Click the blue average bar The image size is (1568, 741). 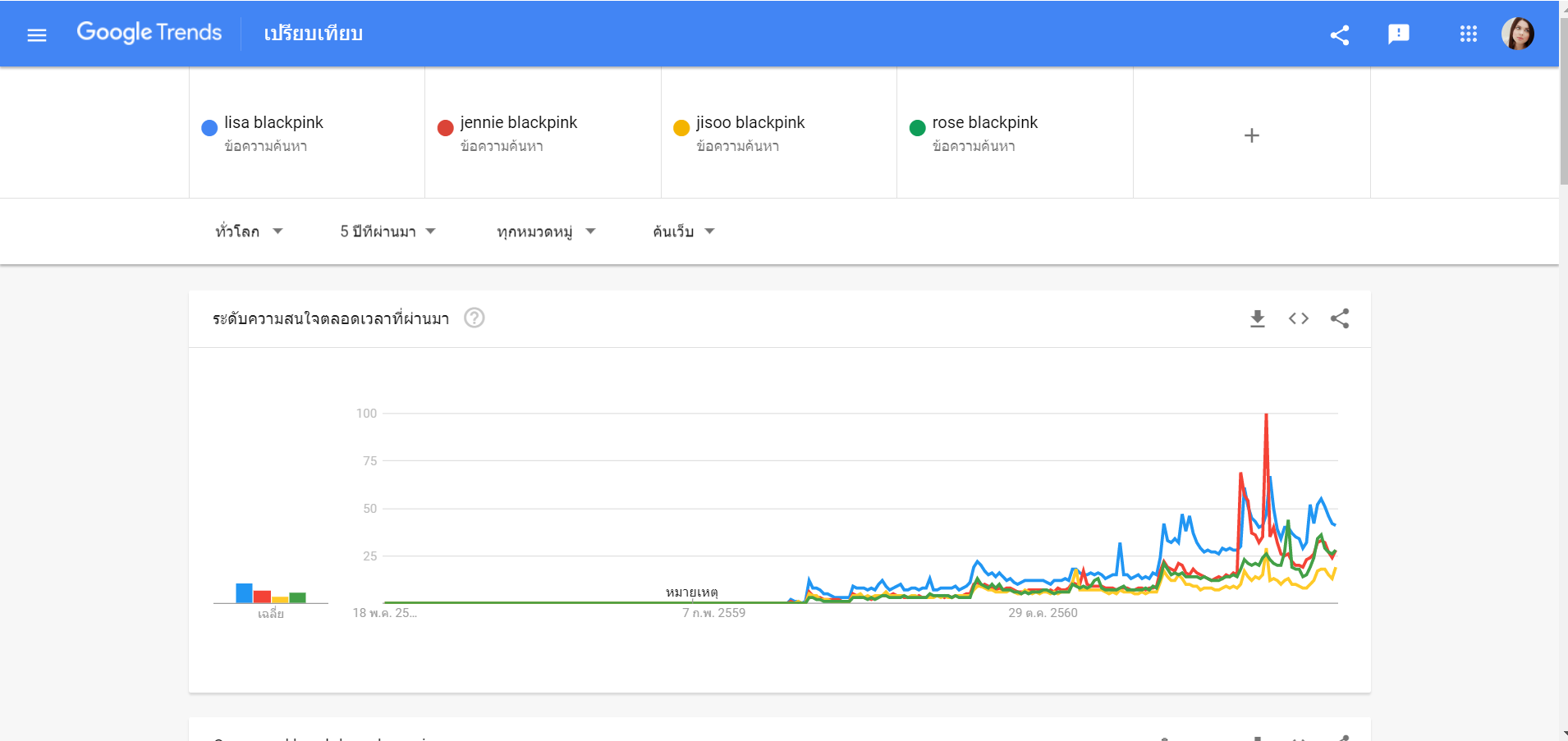tap(244, 593)
